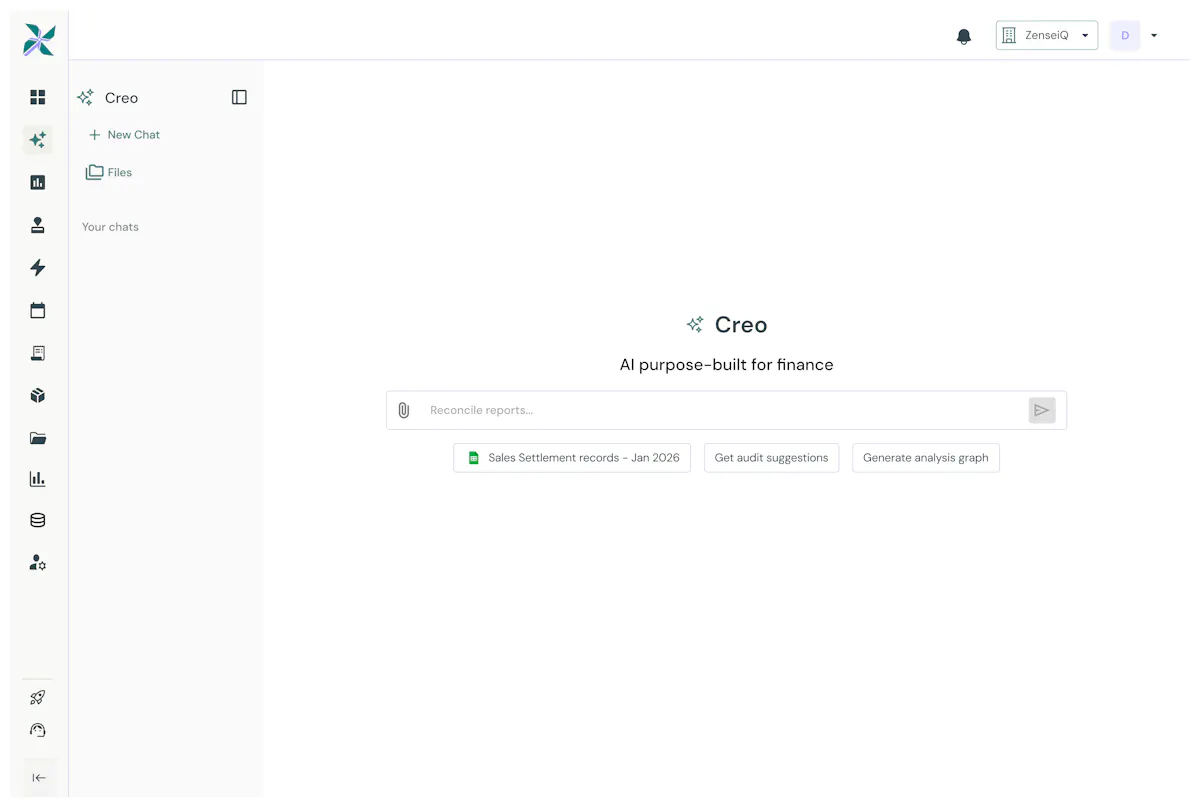Click the large Creo heading

741,325
